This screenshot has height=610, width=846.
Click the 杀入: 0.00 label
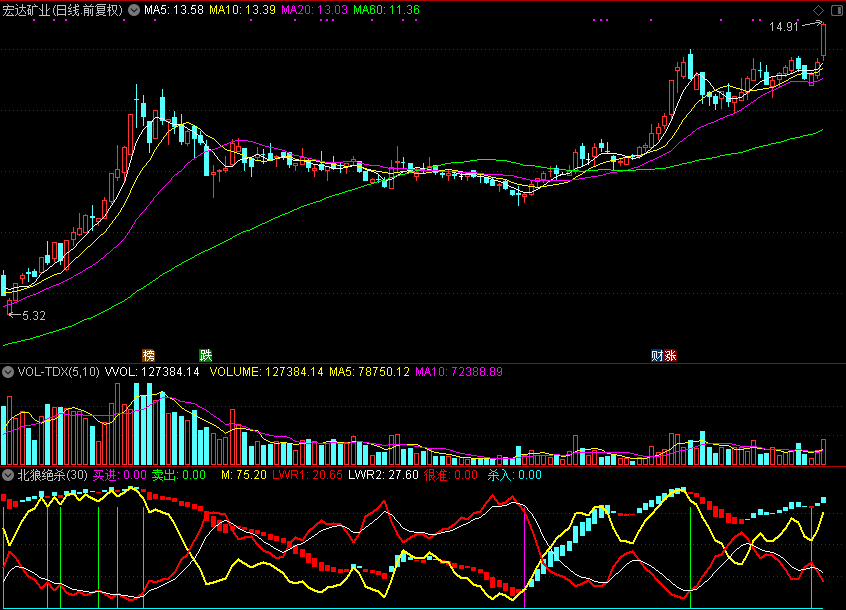coord(515,475)
